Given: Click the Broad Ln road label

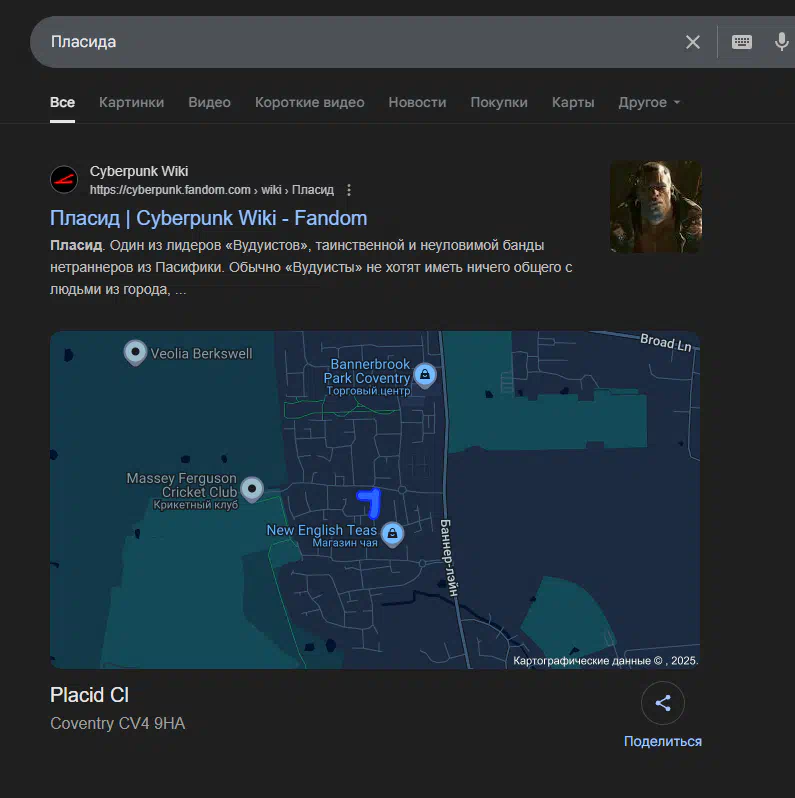Looking at the screenshot, I should [666, 343].
